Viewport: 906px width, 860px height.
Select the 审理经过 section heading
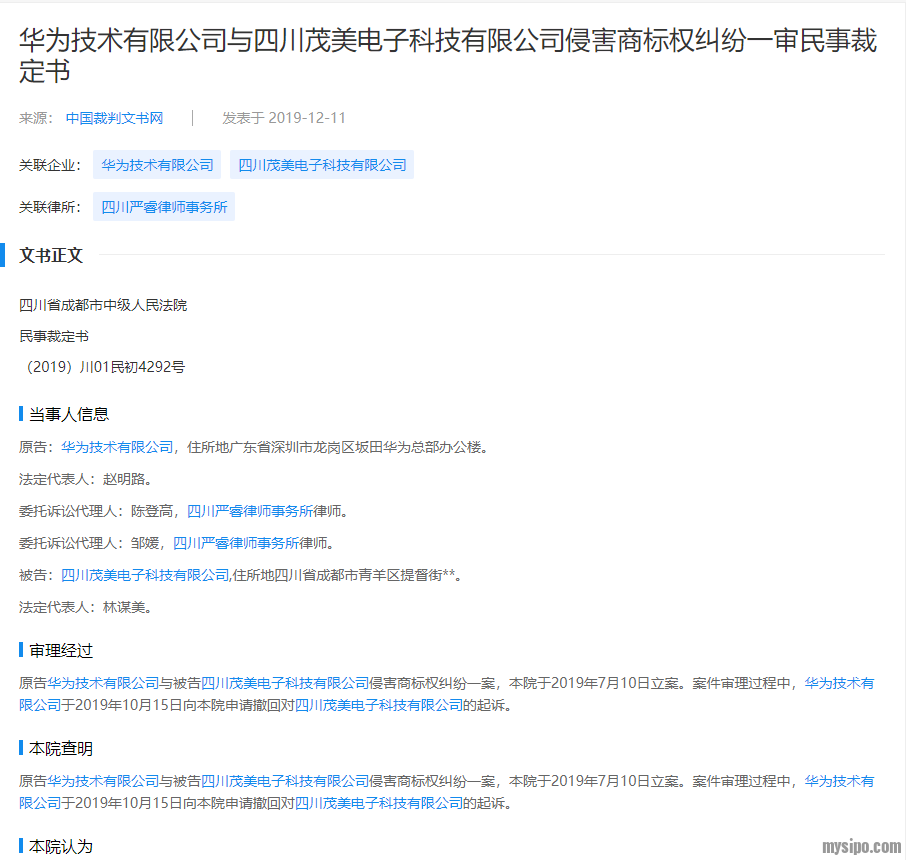click(61, 650)
